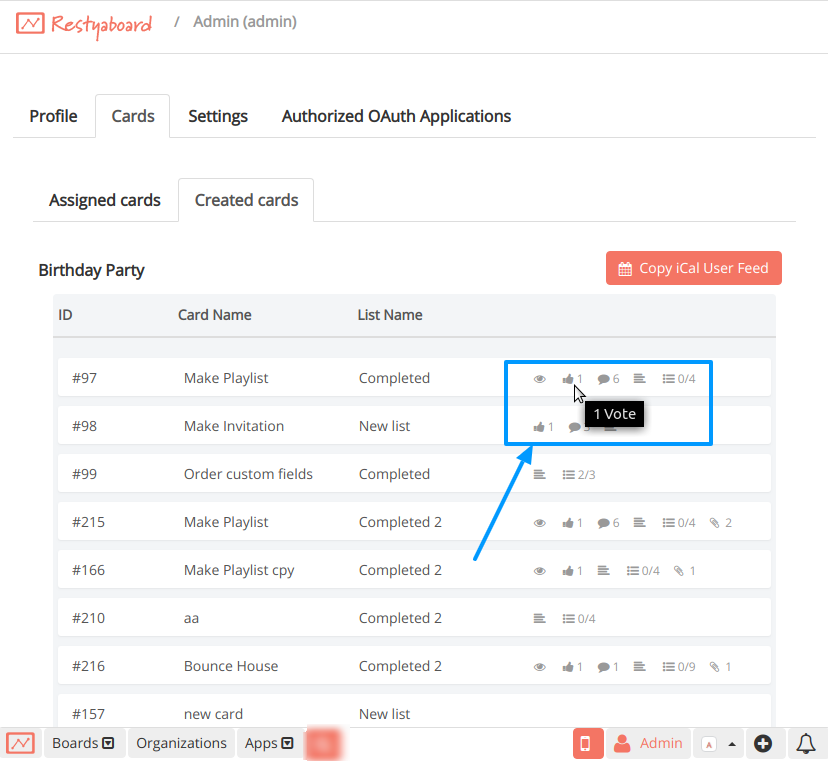Image resolution: width=828 pixels, height=761 pixels.
Task: Click Copy iCal User Feed button
Action: click(693, 268)
